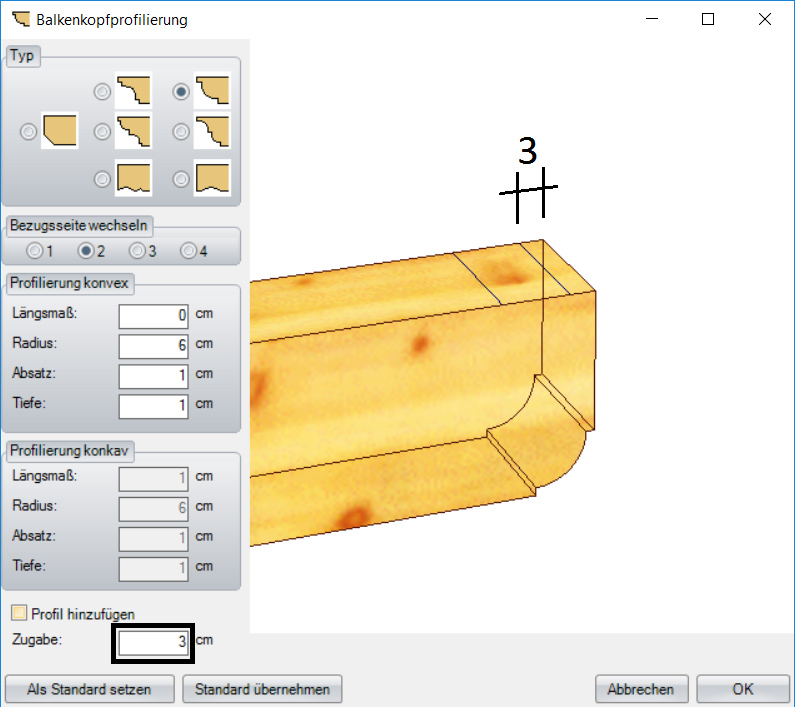Click the Standard übernehmen button
This screenshot has height=707, width=796.
pyautogui.click(x=262, y=689)
